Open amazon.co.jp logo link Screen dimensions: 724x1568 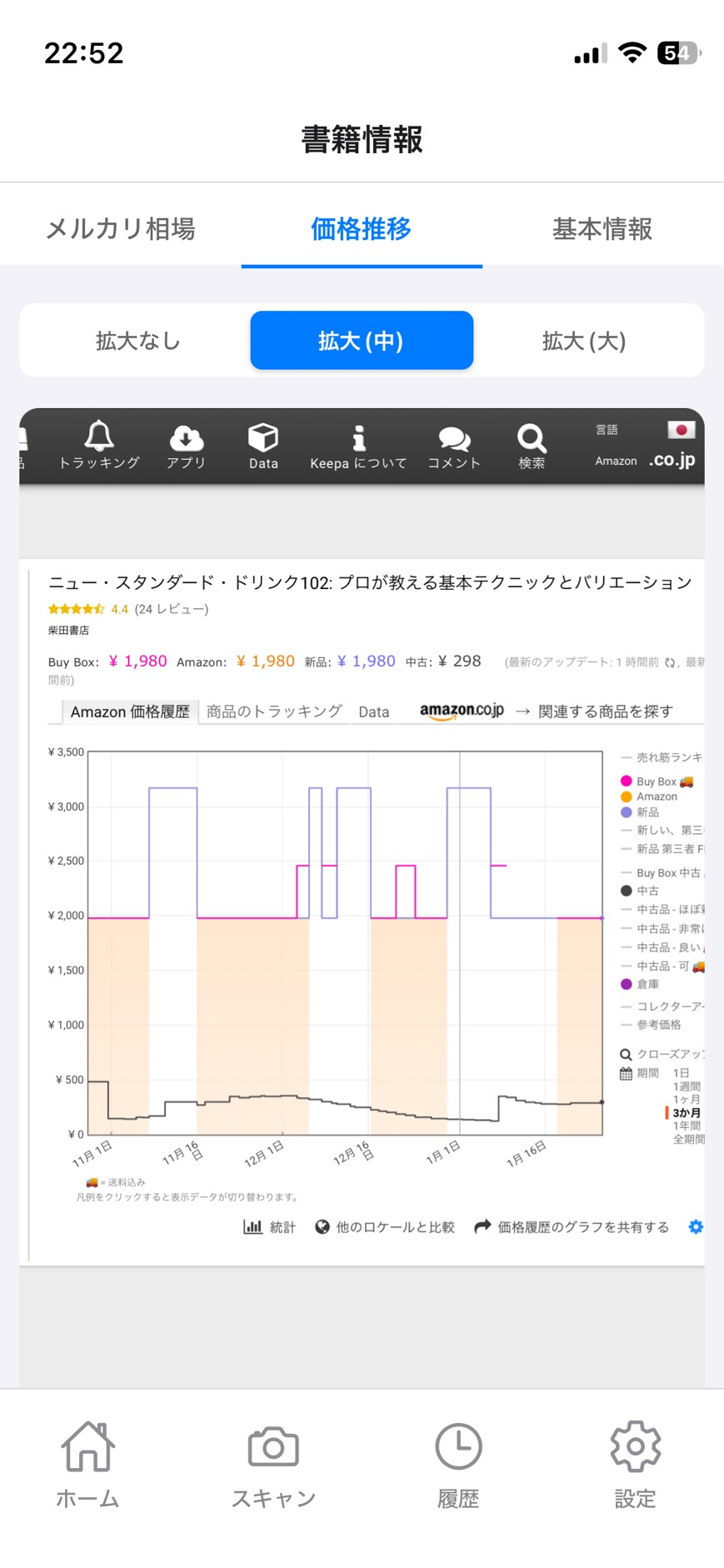click(x=462, y=711)
